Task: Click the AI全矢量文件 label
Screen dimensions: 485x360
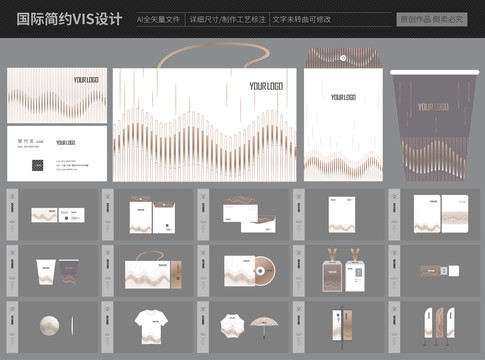Action: [158, 20]
